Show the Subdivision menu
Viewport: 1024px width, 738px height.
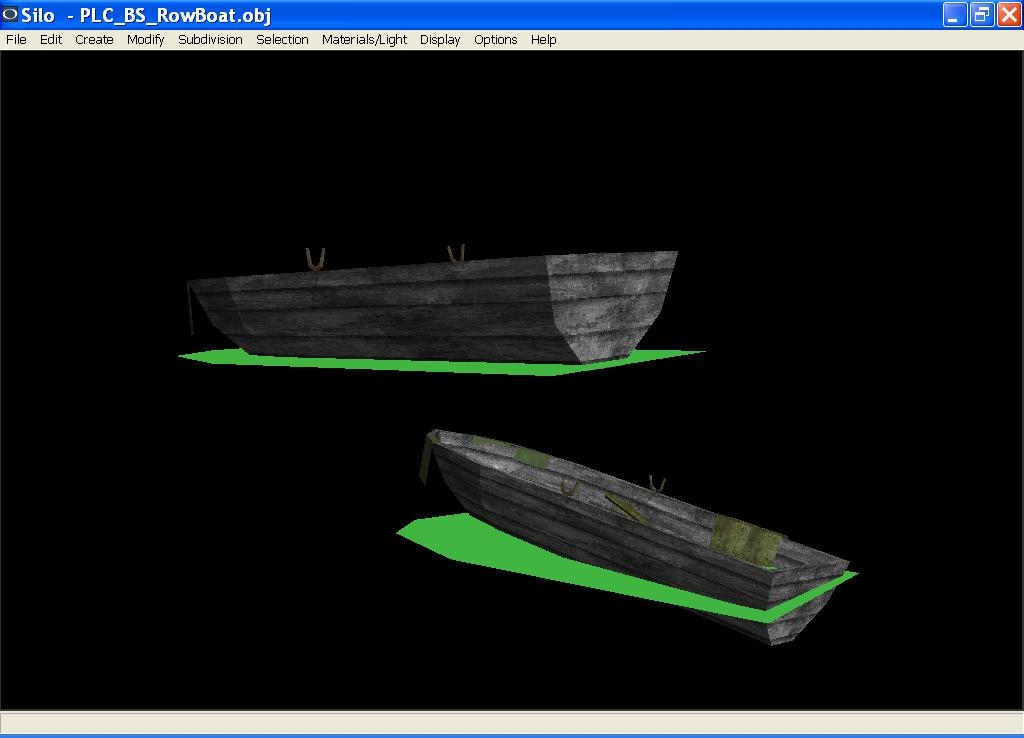pyautogui.click(x=210, y=40)
